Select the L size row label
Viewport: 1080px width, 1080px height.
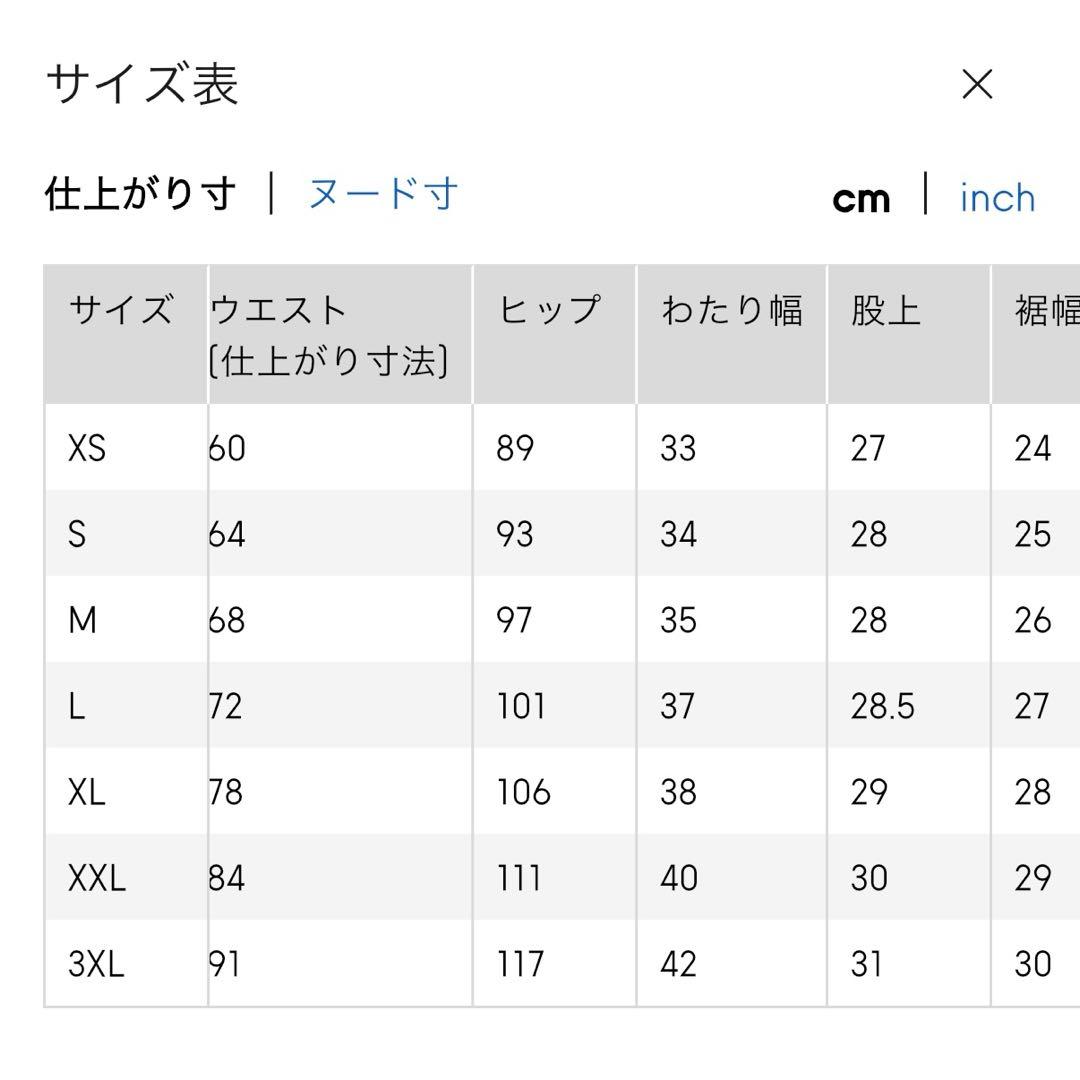77,706
